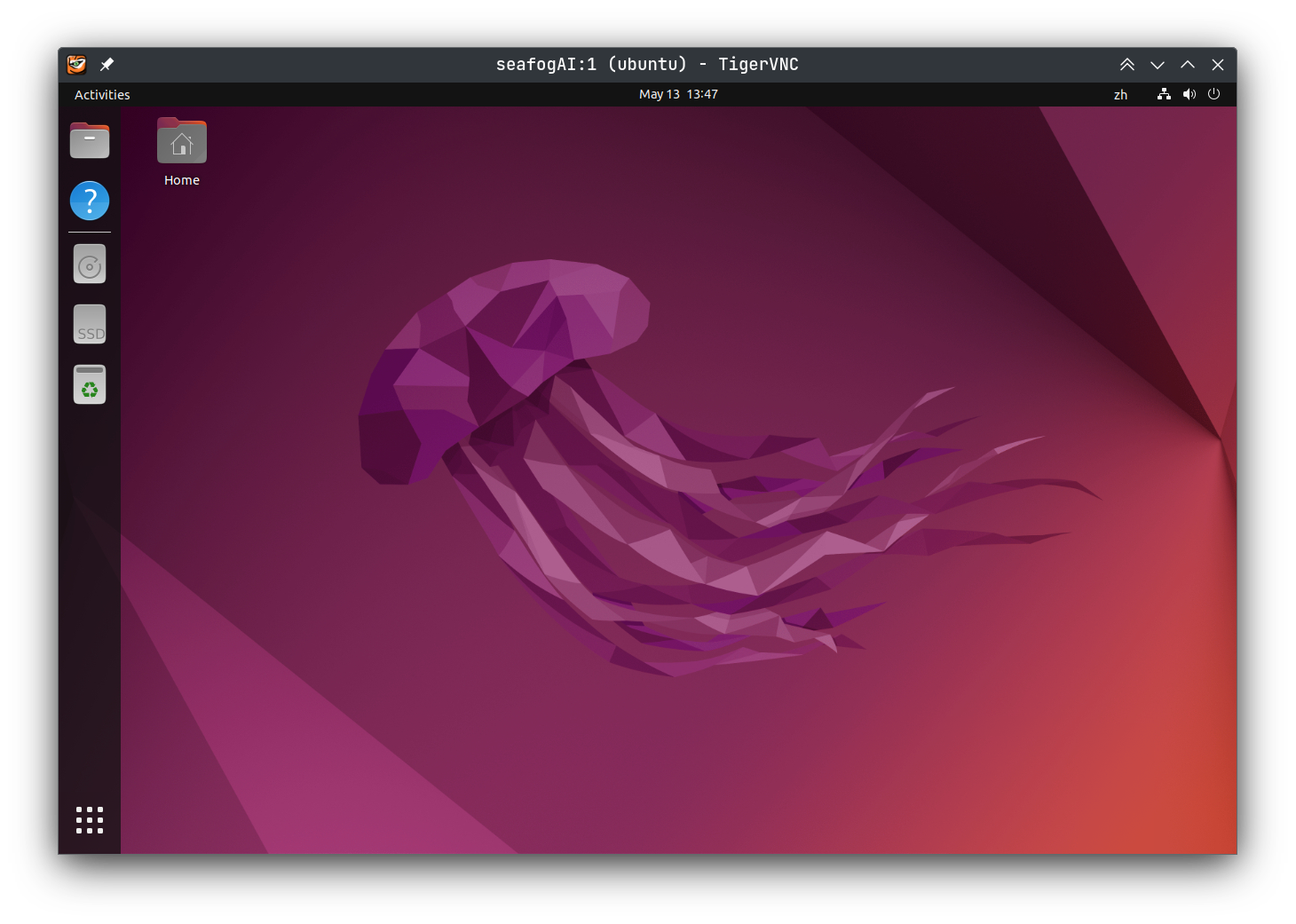The height and width of the screenshot is (924, 1296).
Task: Open the zh input source menu
Action: (1120, 95)
